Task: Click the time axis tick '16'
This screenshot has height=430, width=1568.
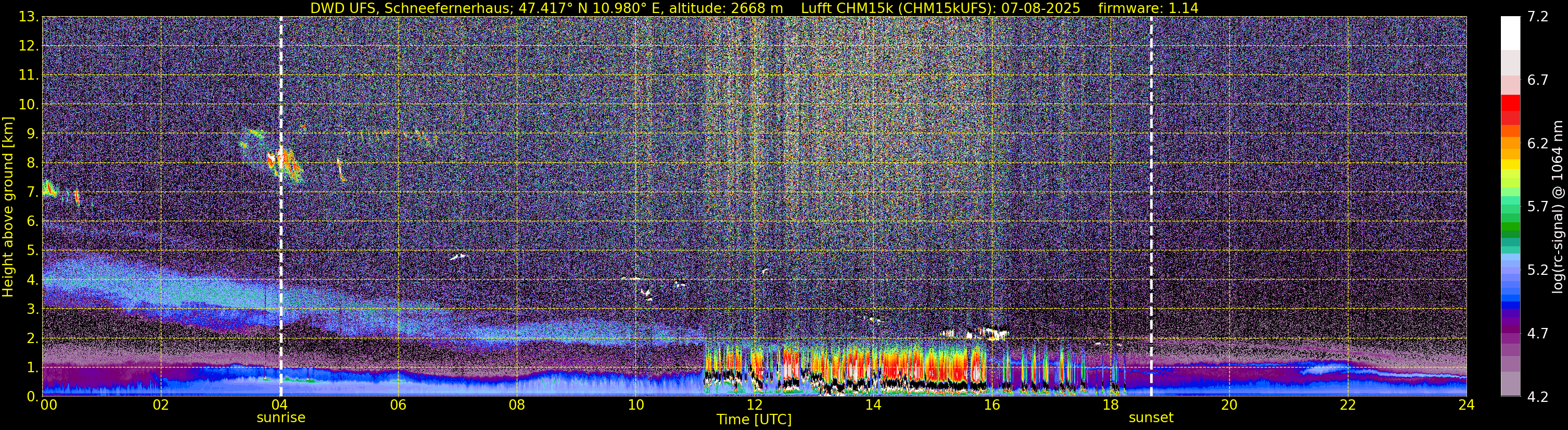Action: pos(991,404)
